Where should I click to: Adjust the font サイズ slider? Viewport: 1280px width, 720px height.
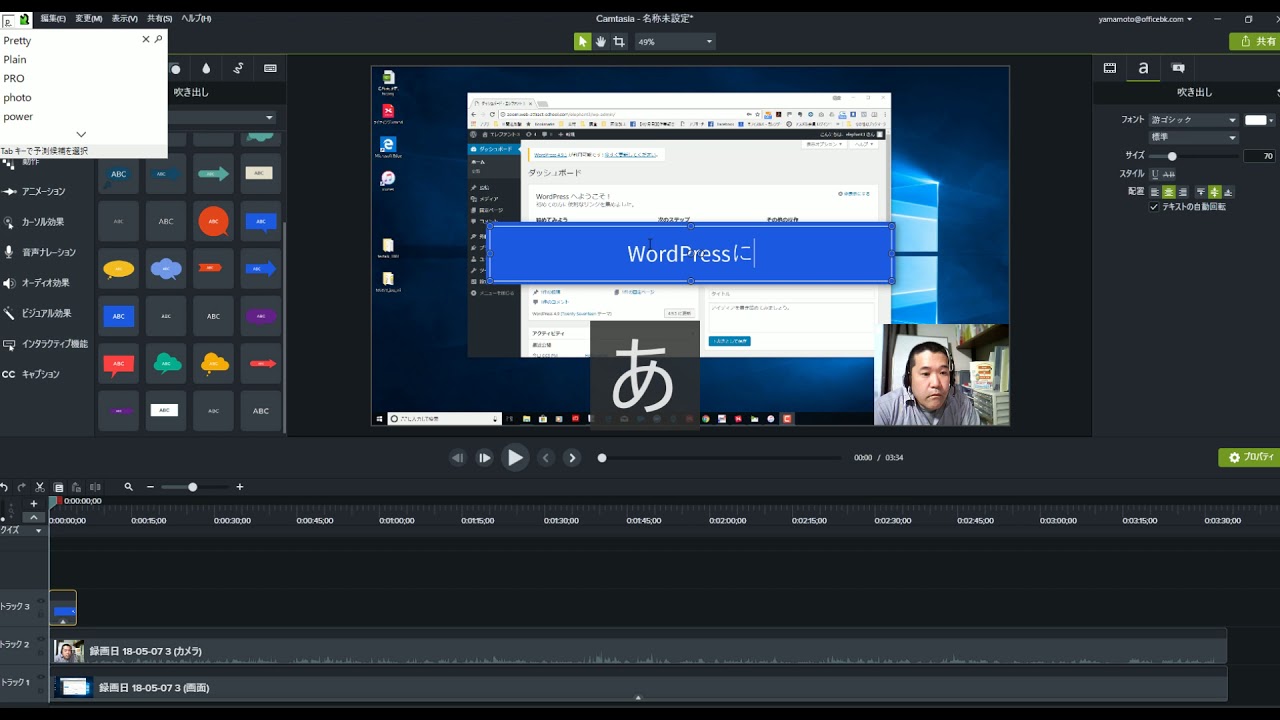point(1192,156)
